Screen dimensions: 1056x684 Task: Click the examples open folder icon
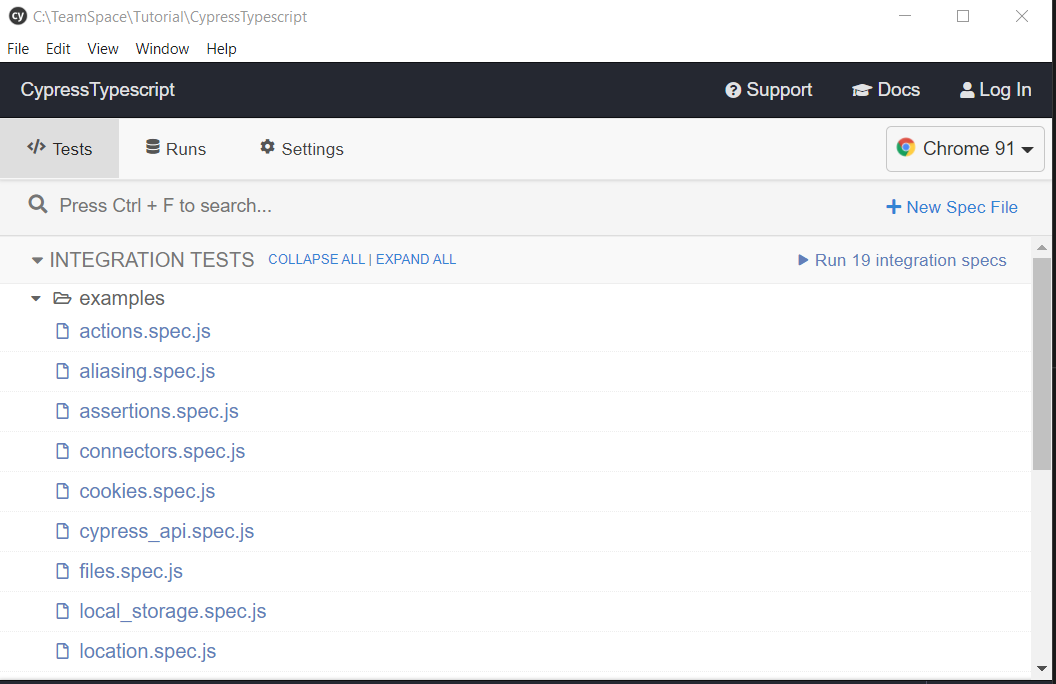pos(62,298)
